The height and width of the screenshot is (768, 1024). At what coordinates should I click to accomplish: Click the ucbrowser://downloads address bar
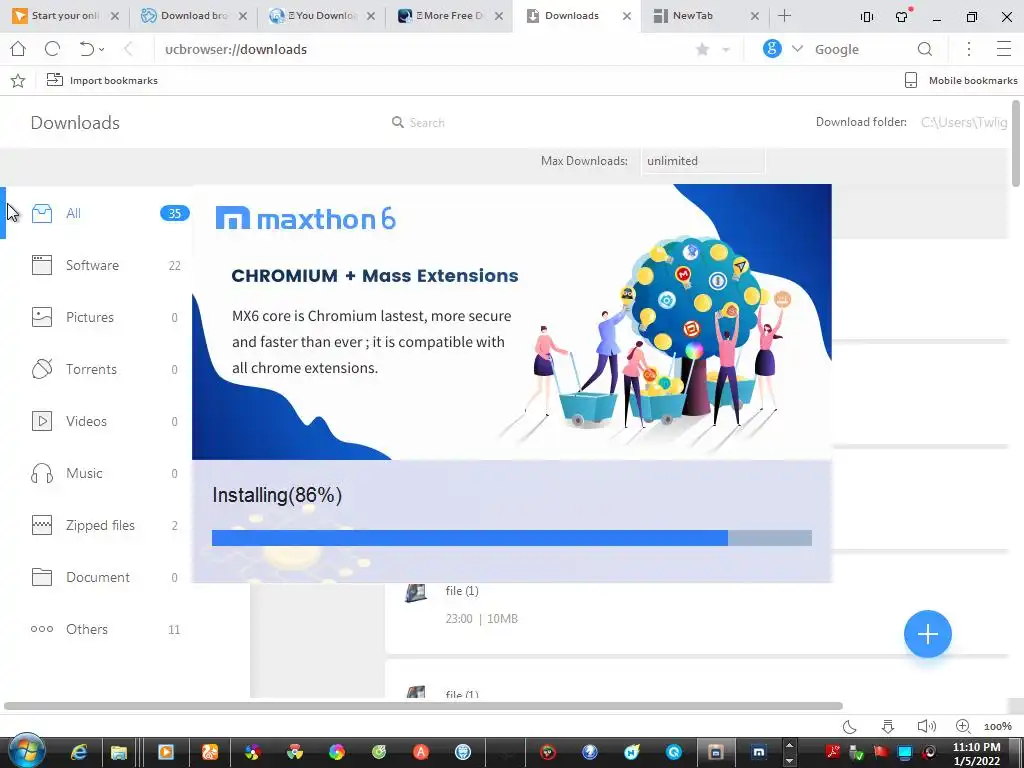click(418, 49)
